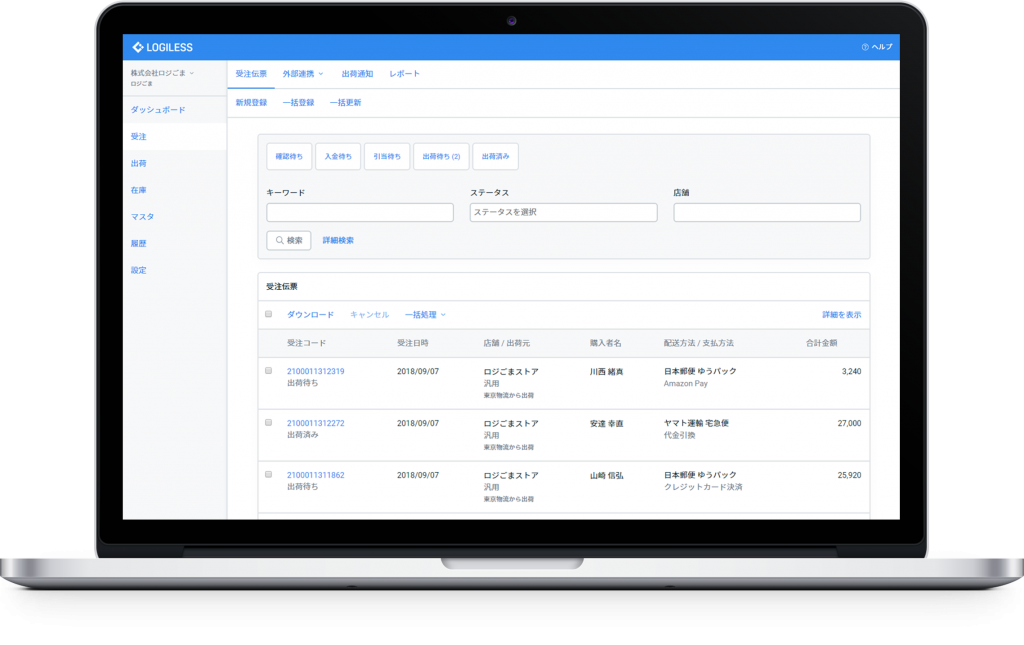Click ヤマト運輸 宅急便 delivery text
The image size is (1024, 645).
(696, 423)
